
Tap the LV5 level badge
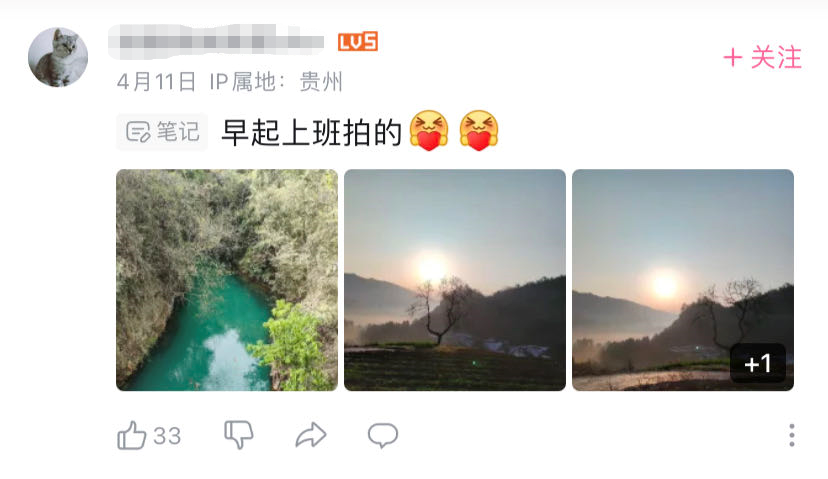(x=358, y=42)
